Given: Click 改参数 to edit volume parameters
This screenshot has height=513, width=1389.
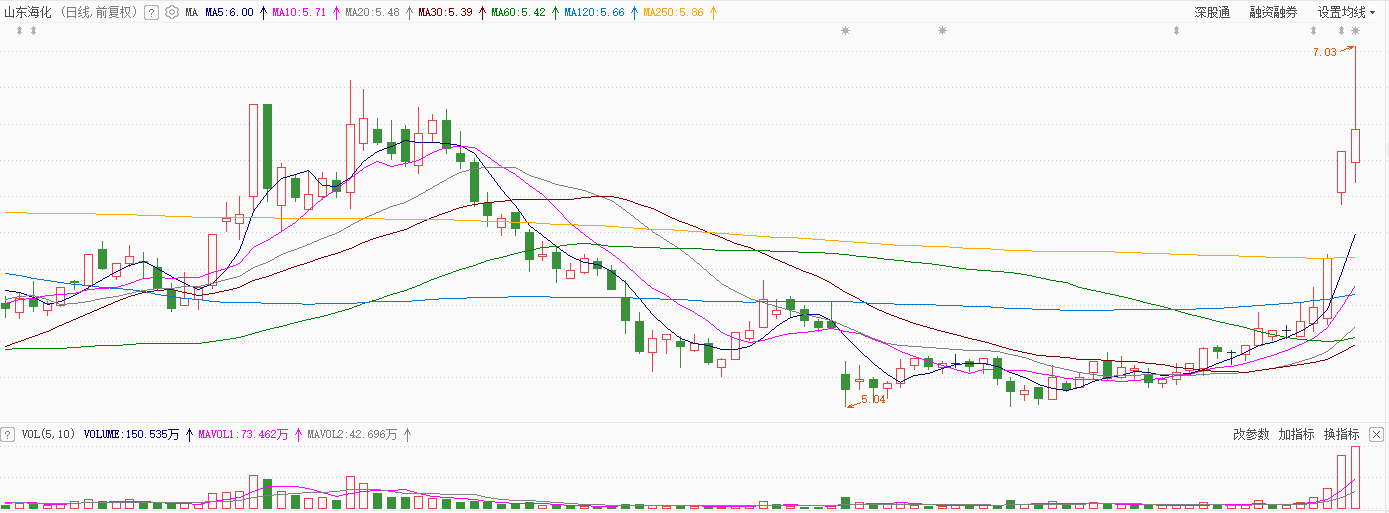Looking at the screenshot, I should [1250, 434].
